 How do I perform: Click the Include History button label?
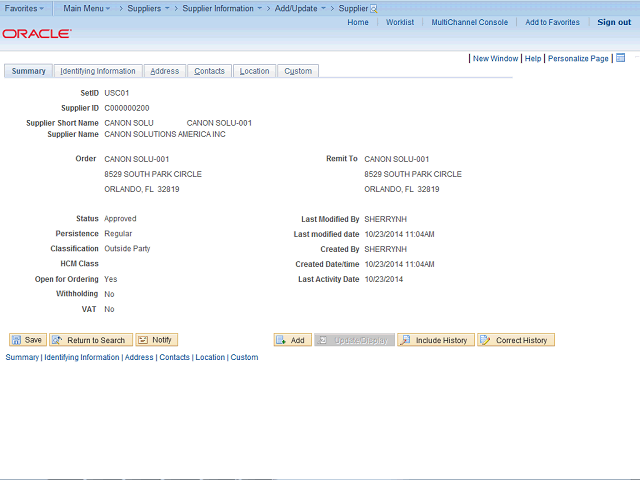[441, 340]
